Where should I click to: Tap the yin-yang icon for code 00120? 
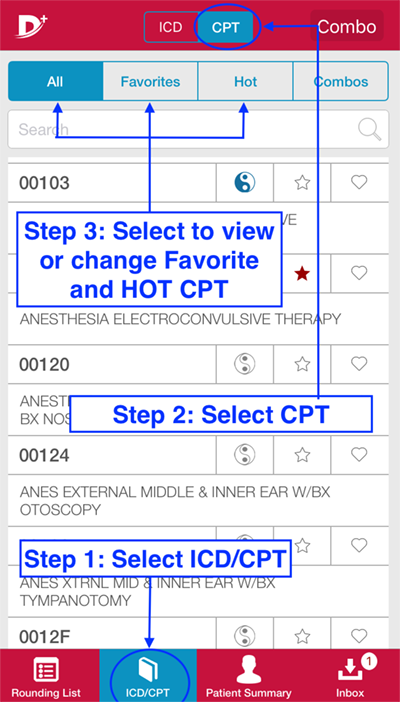245,364
